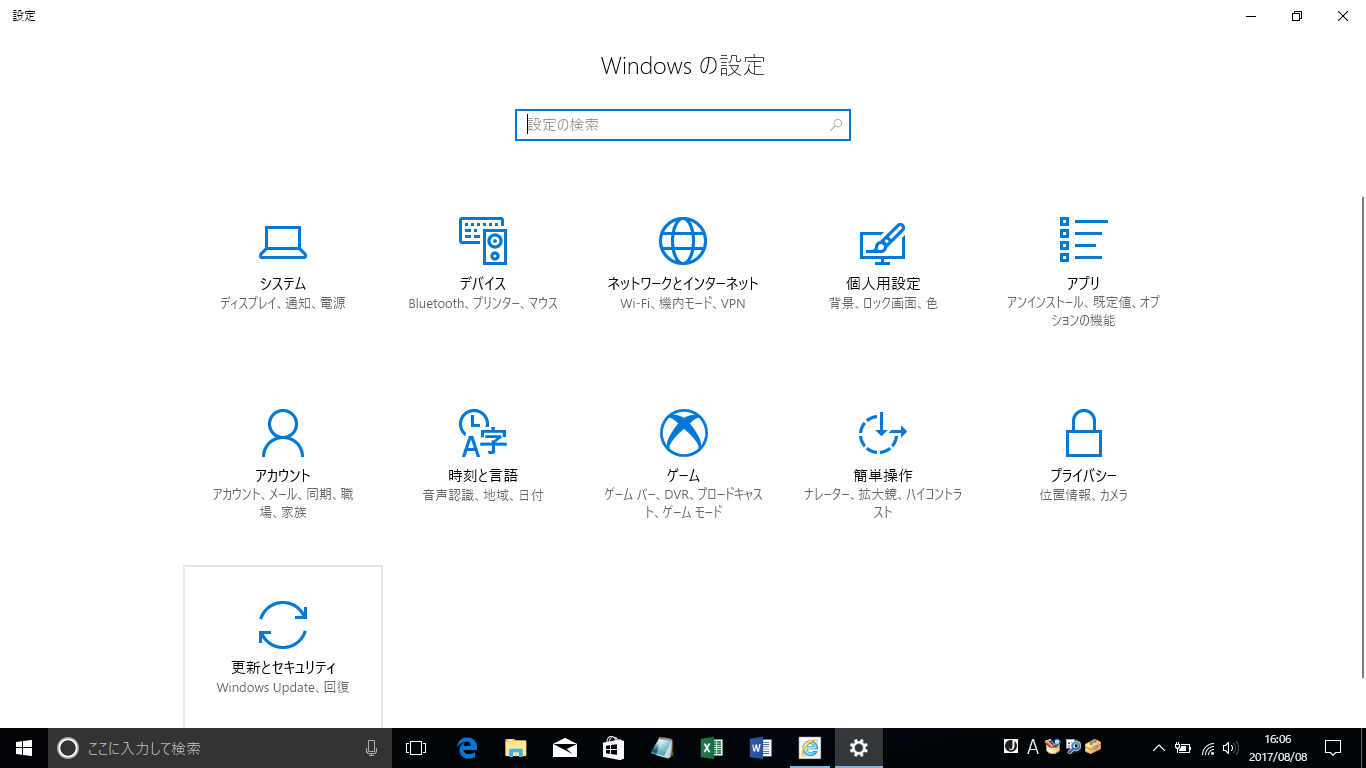1366x768 pixels.
Task: Show hidden system tray icons
Action: point(1159,748)
